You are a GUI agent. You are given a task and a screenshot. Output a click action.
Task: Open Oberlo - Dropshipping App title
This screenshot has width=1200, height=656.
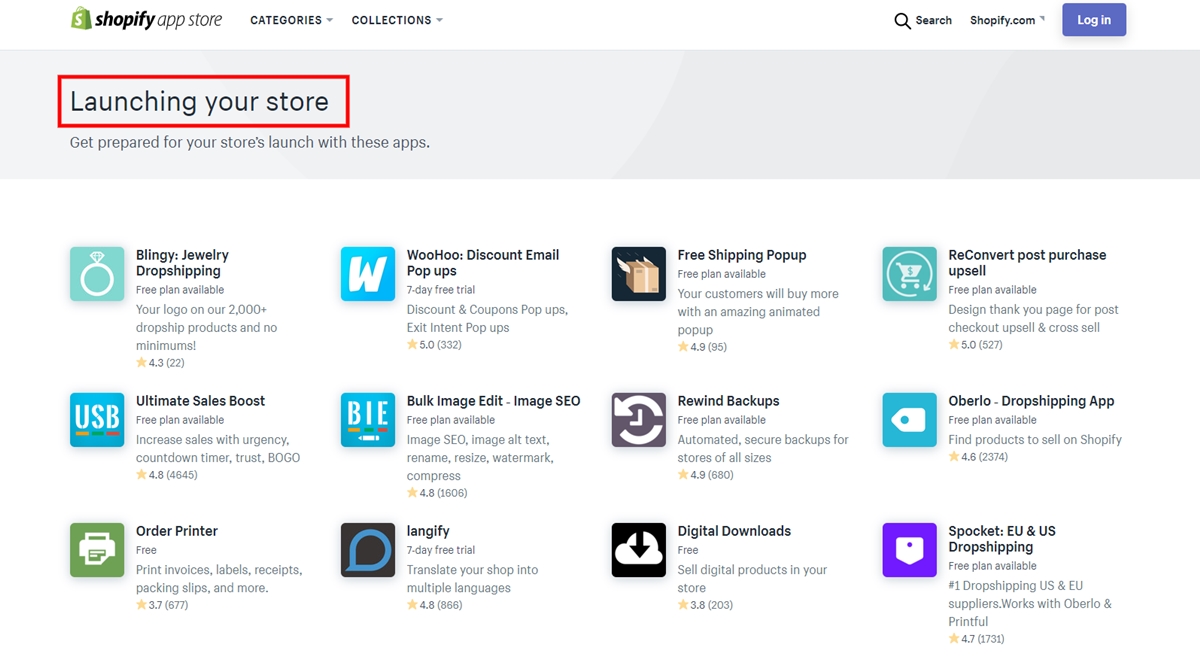1032,401
